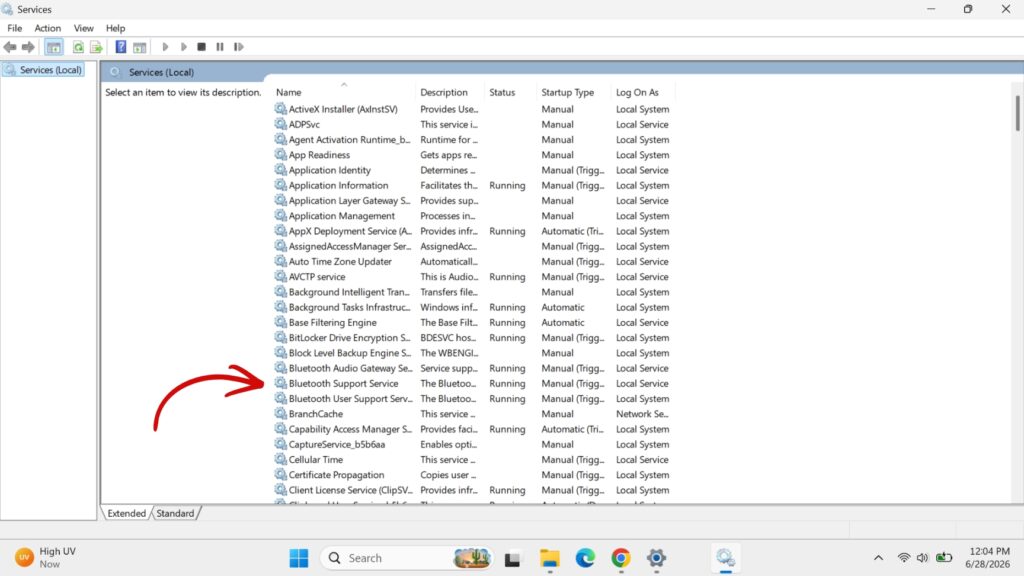Viewport: 1024px width, 576px height.
Task: Select the Application Identity service
Action: pyautogui.click(x=473, y=170)
